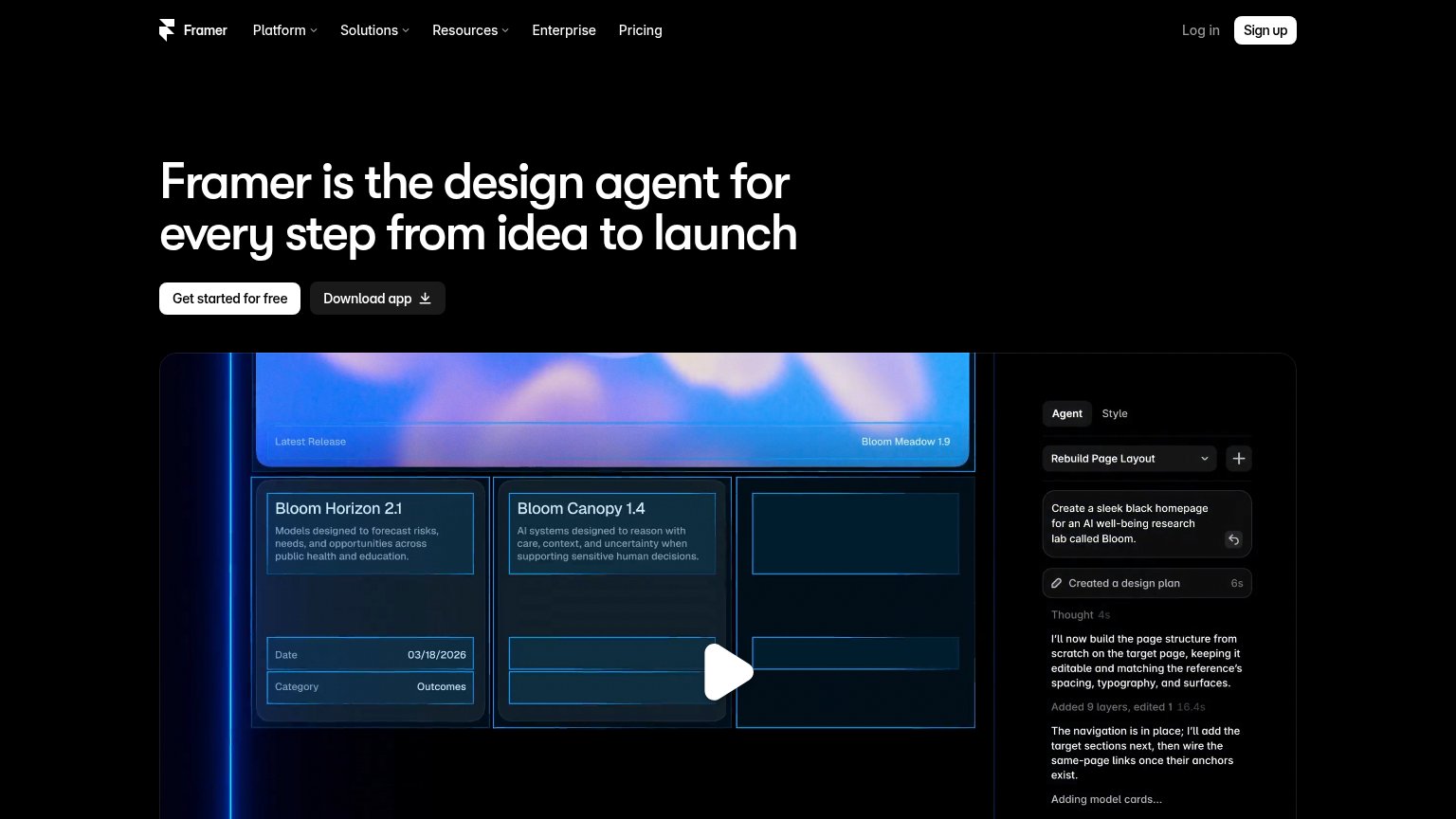The height and width of the screenshot is (819, 1456).
Task: Go to the Enterprise page
Action: [564, 30]
